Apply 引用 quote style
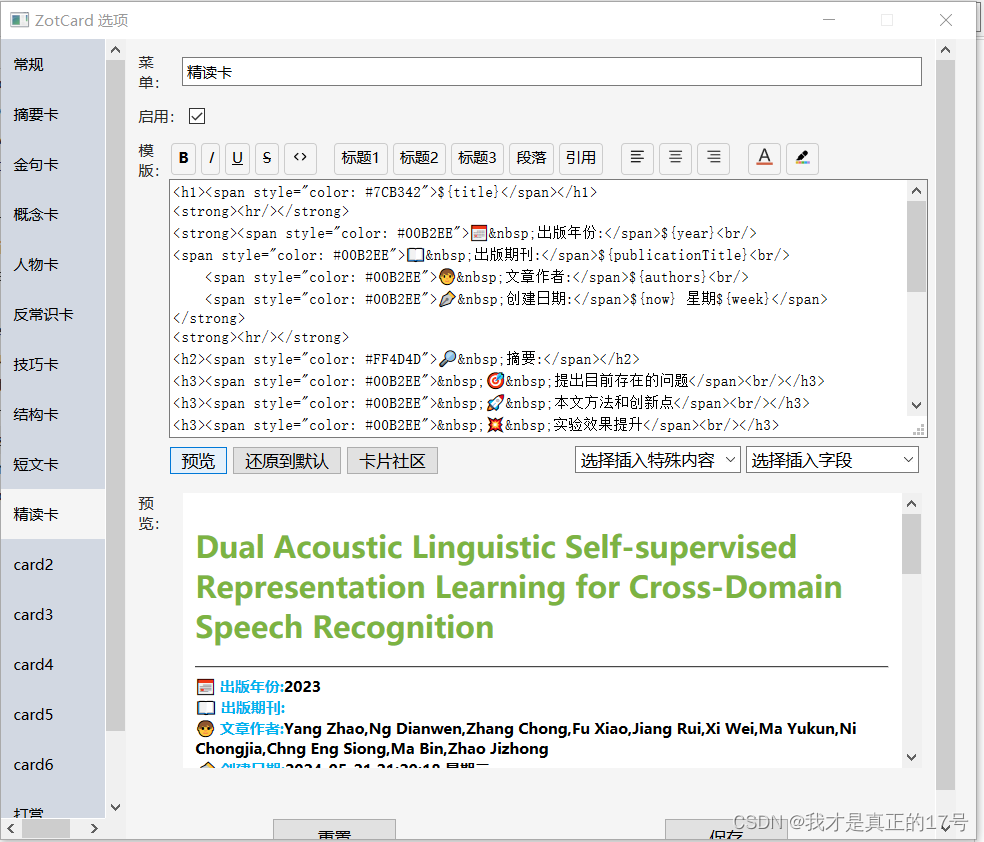 (580, 158)
